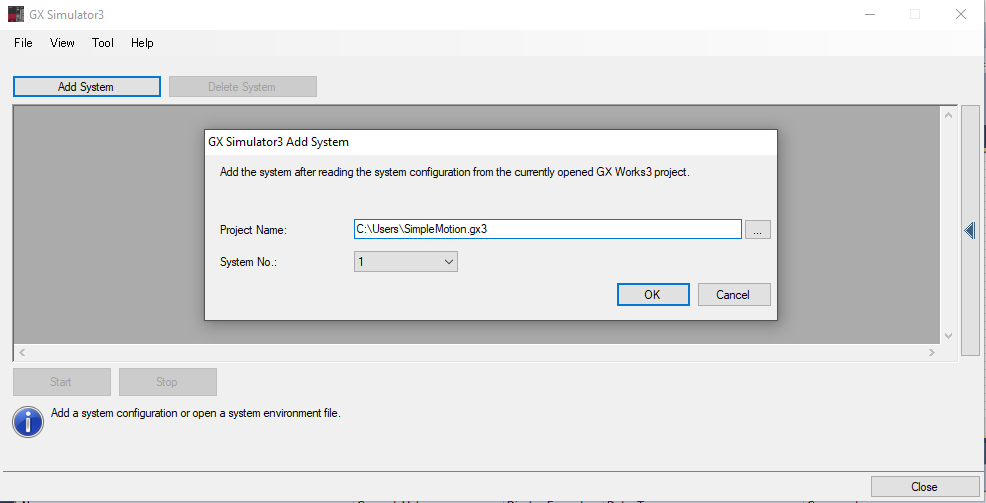Open the Tool menu
This screenshot has height=503, width=986.
(x=103, y=43)
